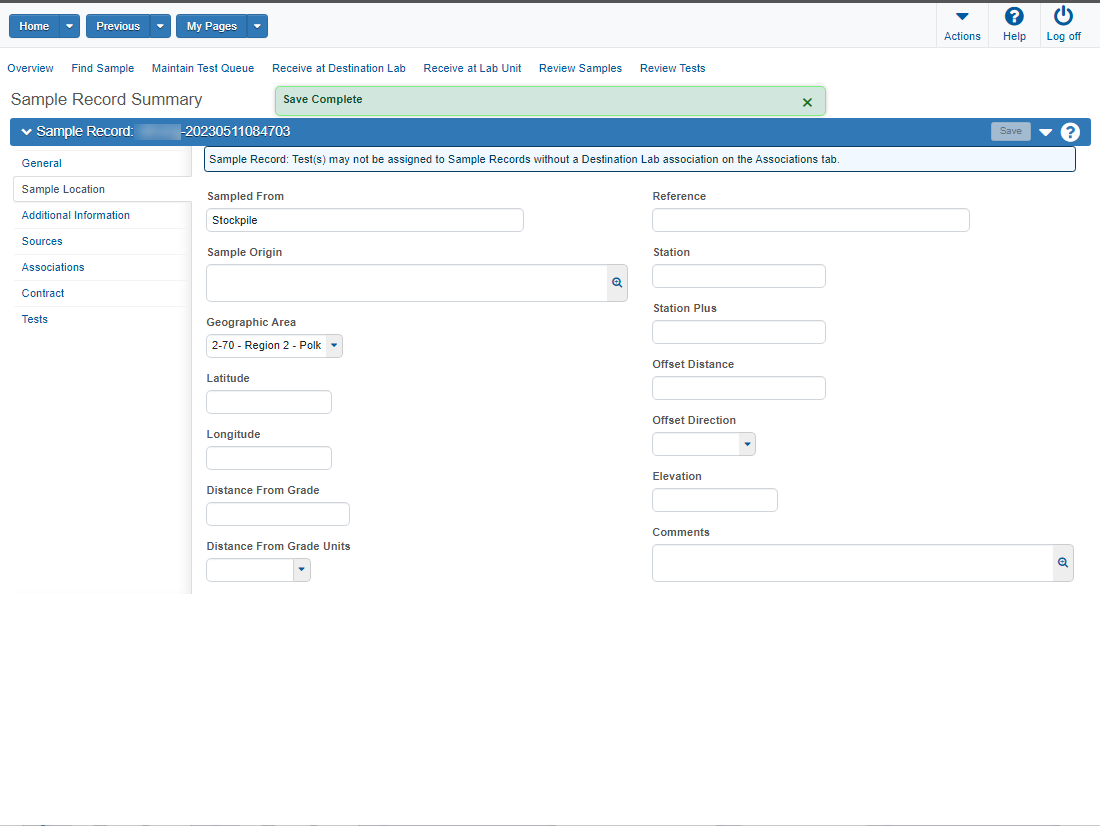Click the Station input field
This screenshot has width=1100, height=826.
pyautogui.click(x=739, y=276)
